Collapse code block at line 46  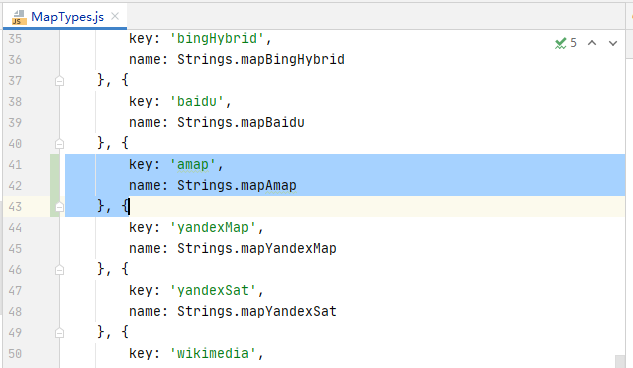pos(59,270)
